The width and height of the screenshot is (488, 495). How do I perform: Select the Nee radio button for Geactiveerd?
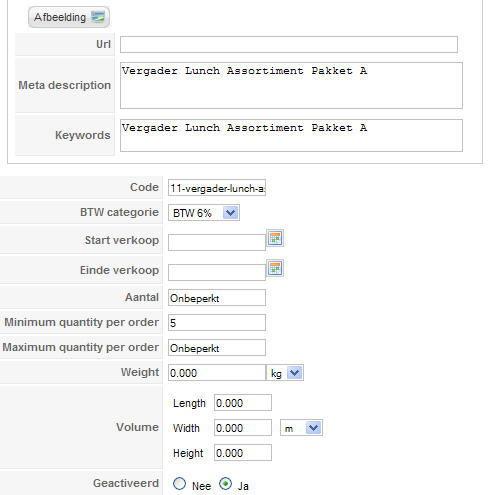point(179,484)
